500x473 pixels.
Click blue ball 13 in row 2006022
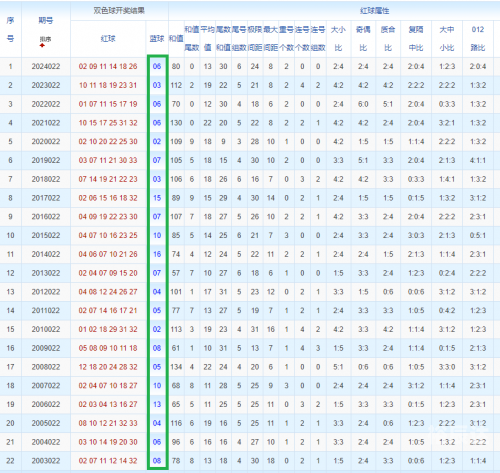tap(157, 404)
